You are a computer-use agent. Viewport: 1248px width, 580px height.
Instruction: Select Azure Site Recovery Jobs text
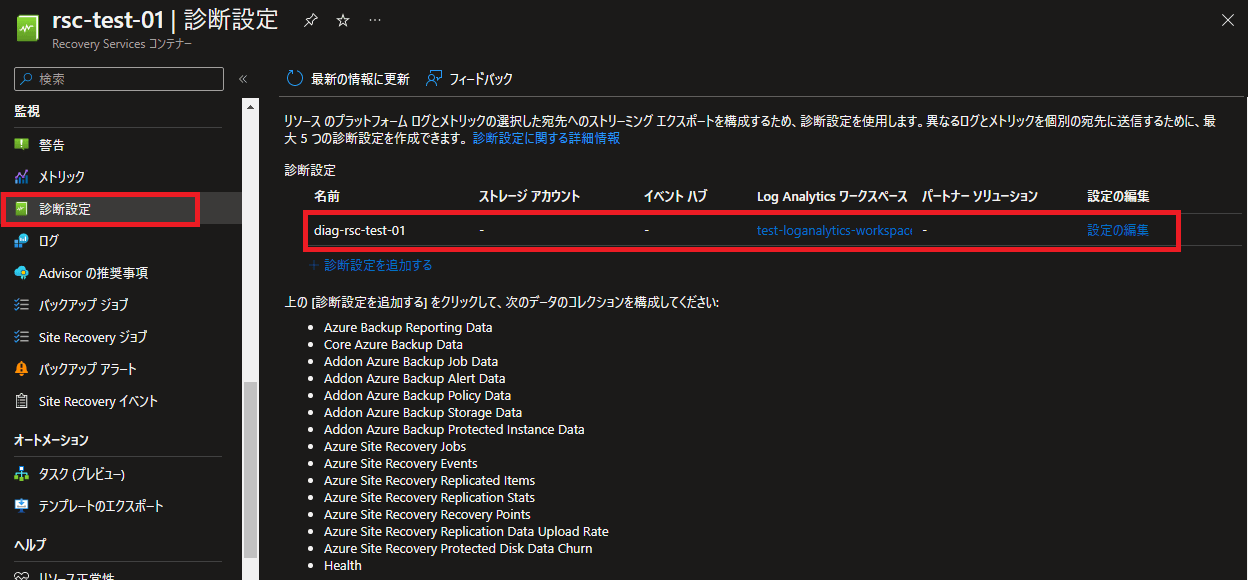click(x=395, y=446)
